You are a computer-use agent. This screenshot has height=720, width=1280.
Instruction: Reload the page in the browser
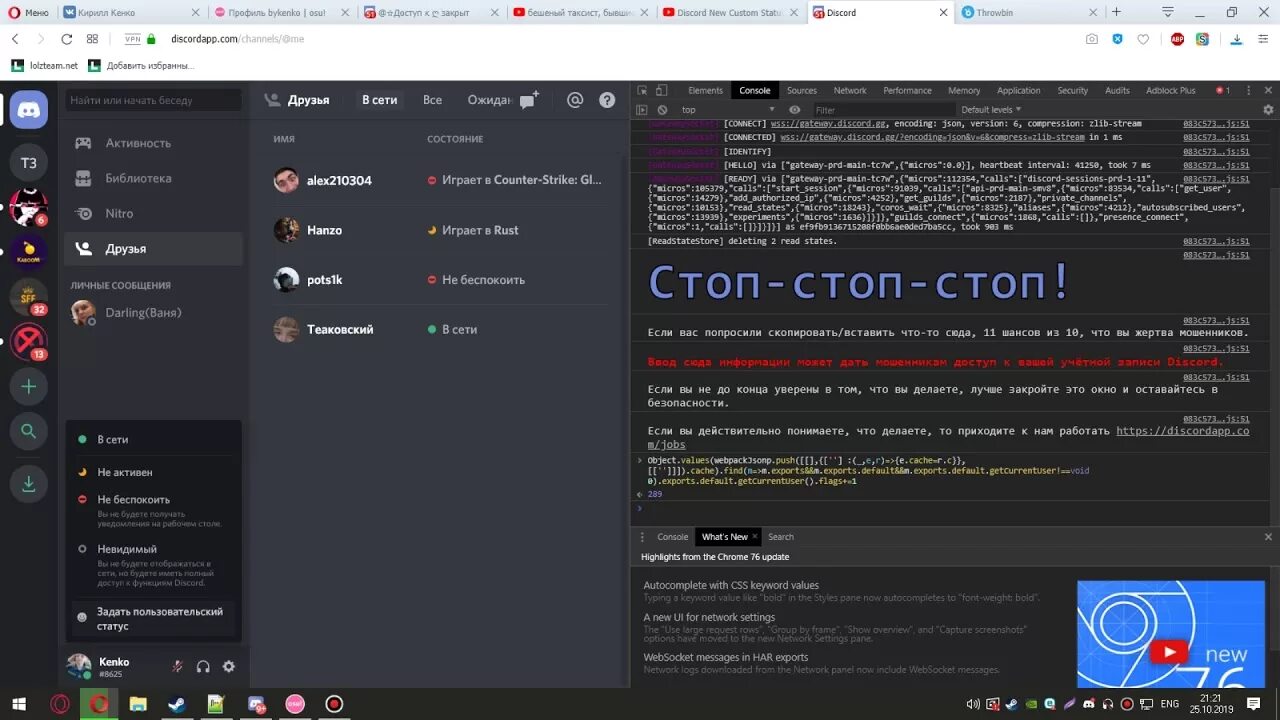[66, 39]
